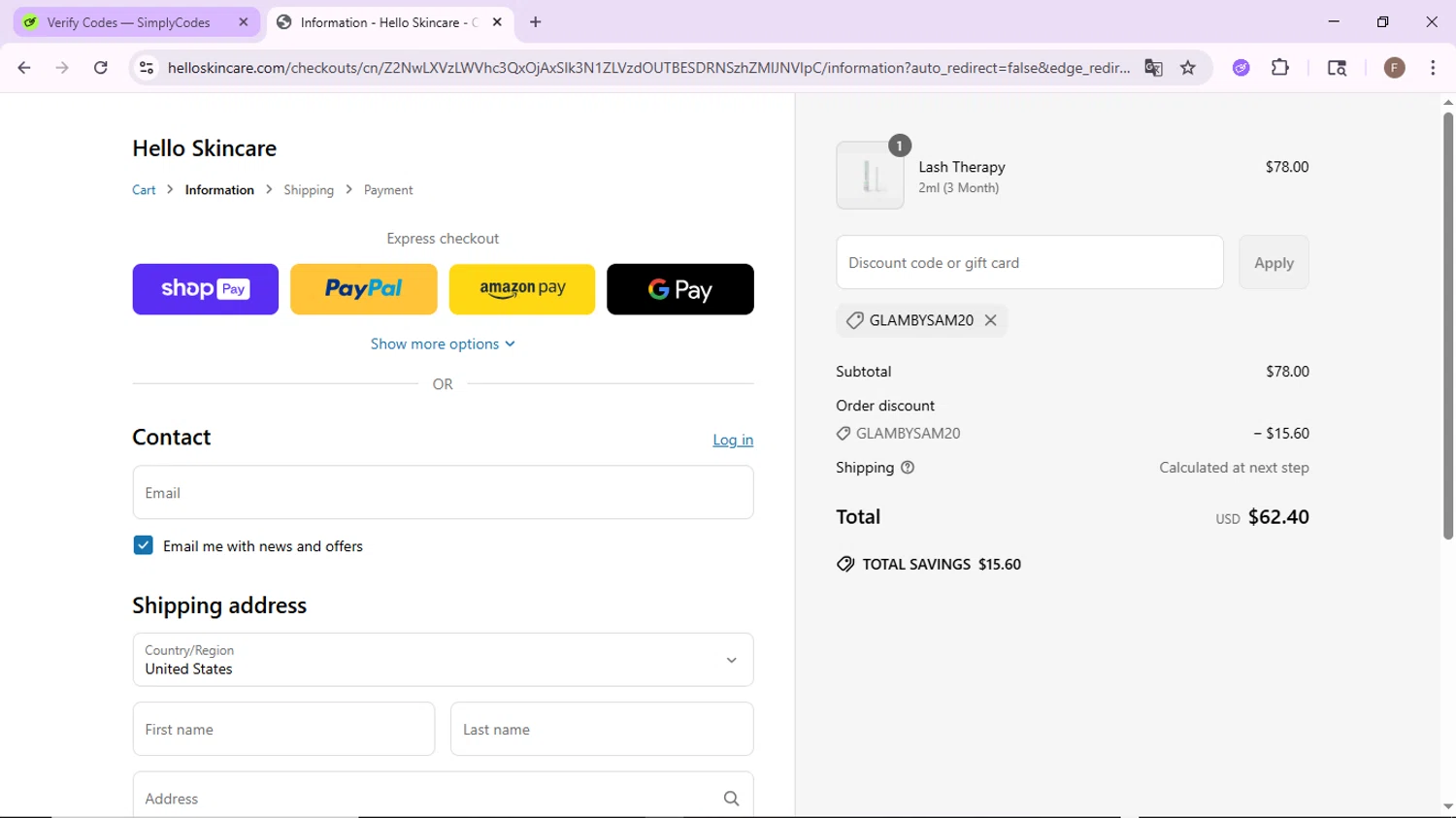The height and width of the screenshot is (818, 1456).
Task: Go back using browser back arrow
Action: tap(24, 68)
